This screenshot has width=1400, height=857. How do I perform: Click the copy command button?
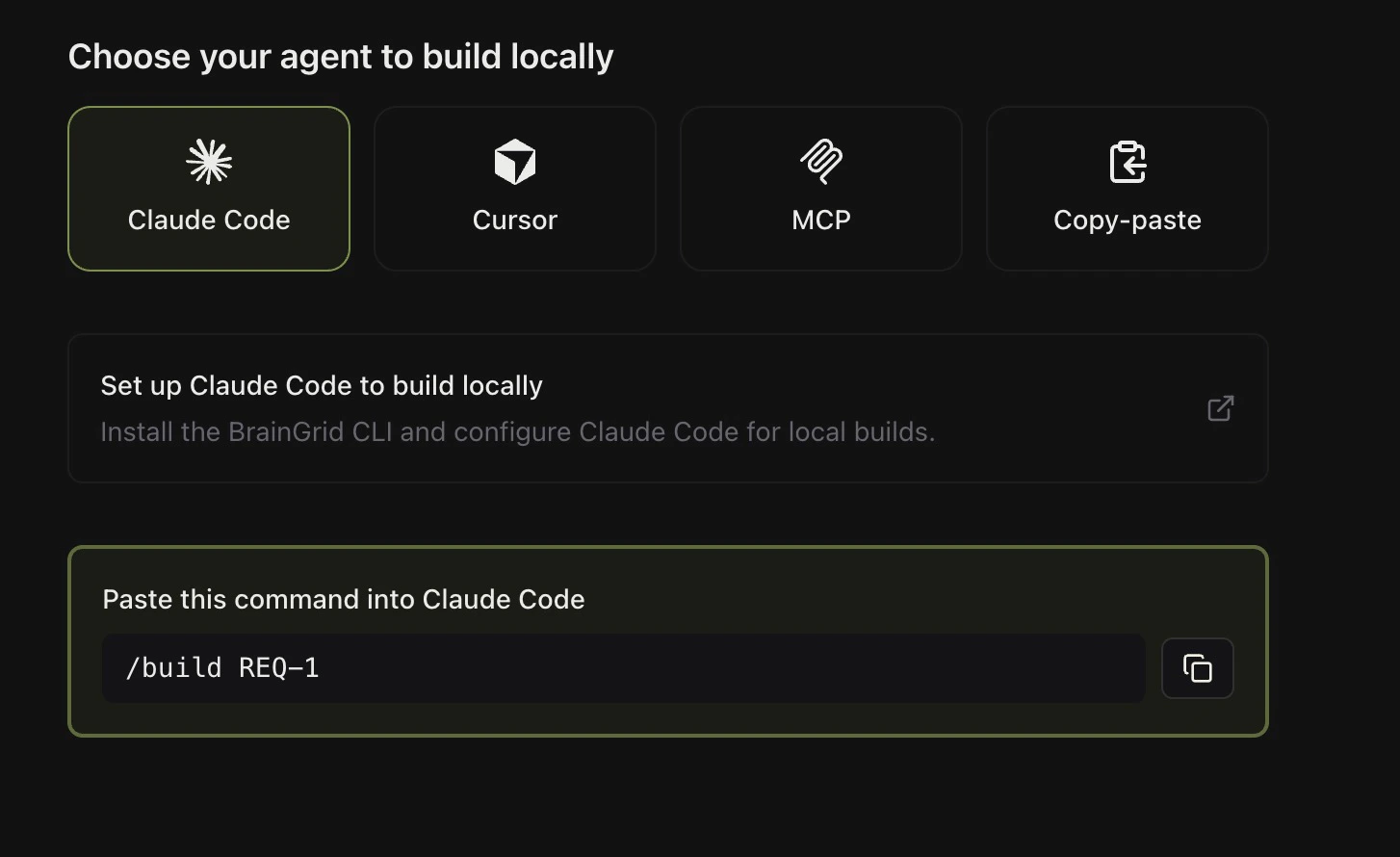[1197, 667]
